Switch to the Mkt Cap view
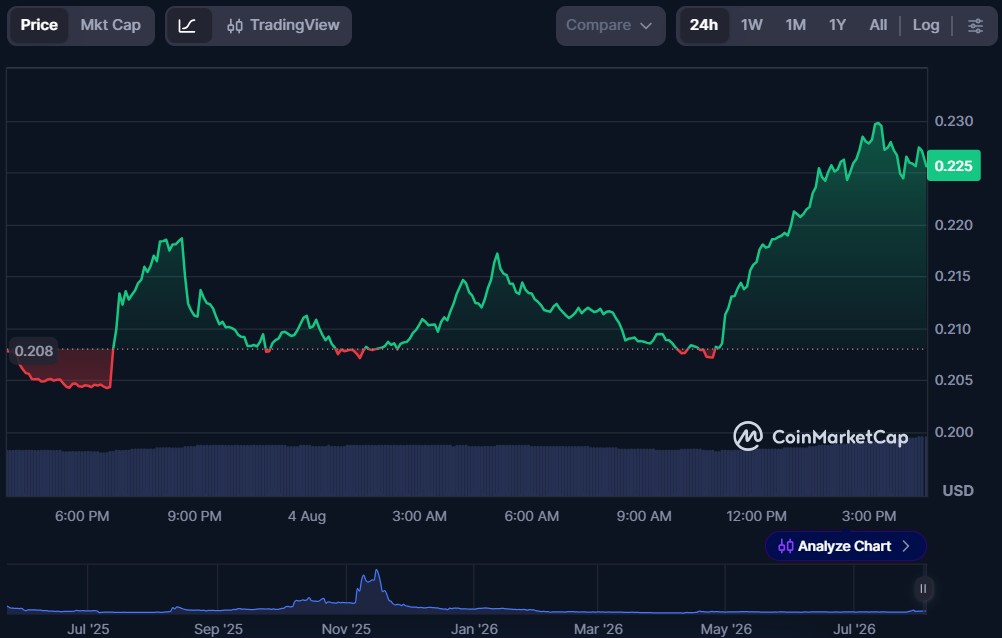 pyautogui.click(x=111, y=26)
